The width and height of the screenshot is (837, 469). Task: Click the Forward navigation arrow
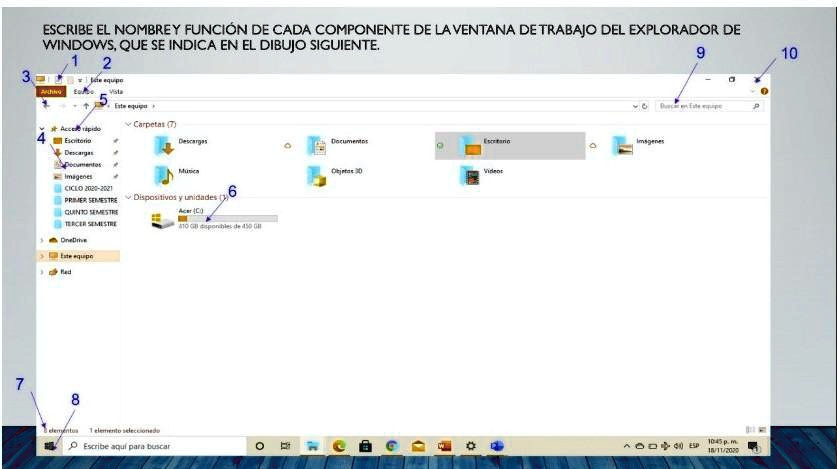[62, 106]
